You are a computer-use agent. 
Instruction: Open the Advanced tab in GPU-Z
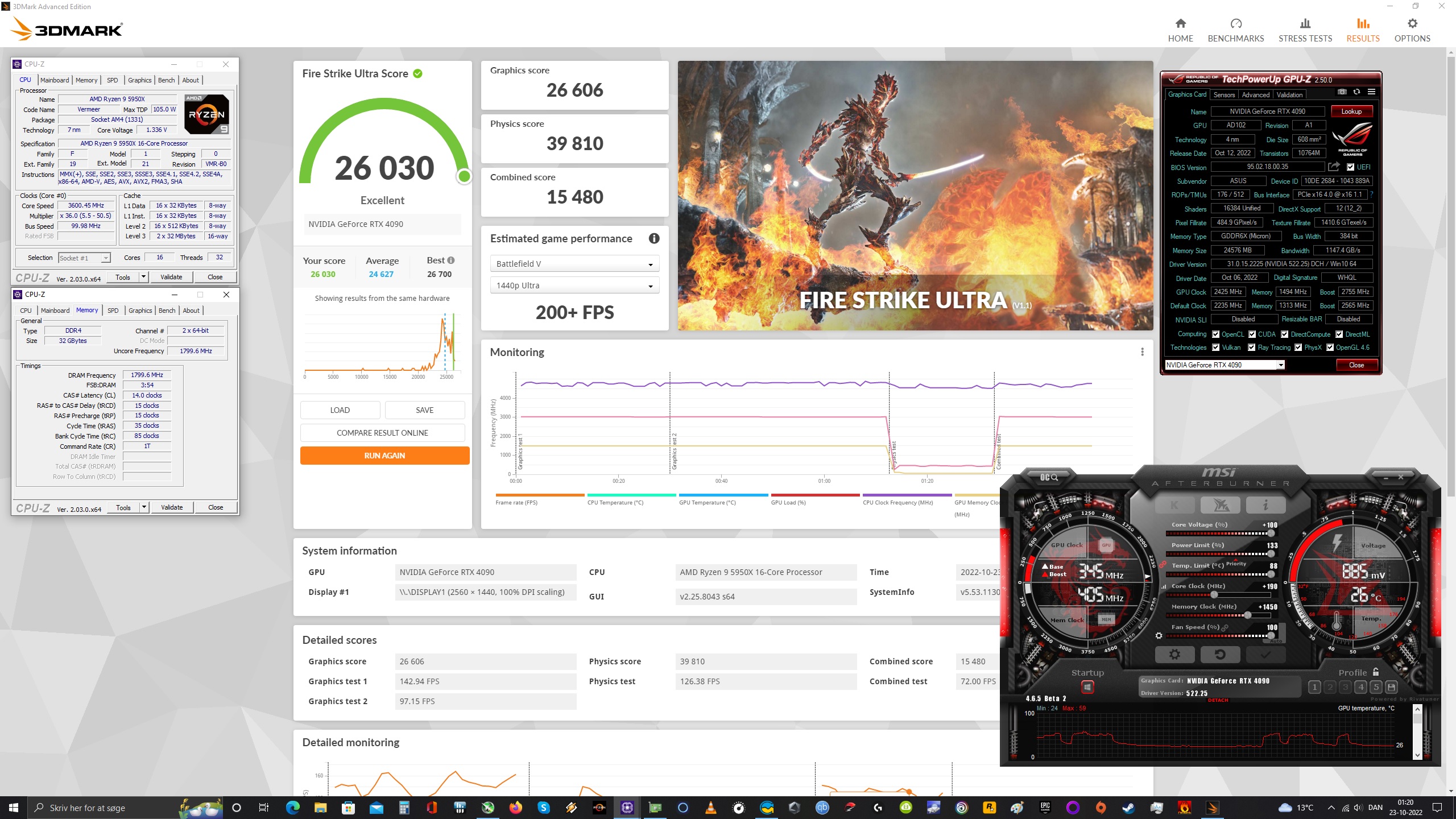1255,95
